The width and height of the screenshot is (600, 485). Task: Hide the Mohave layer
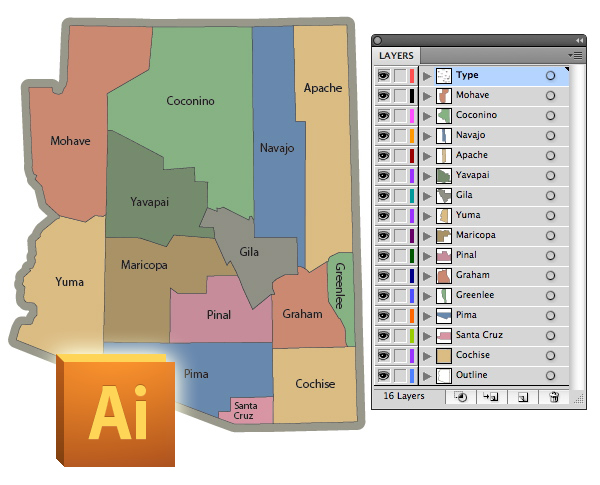tap(383, 95)
